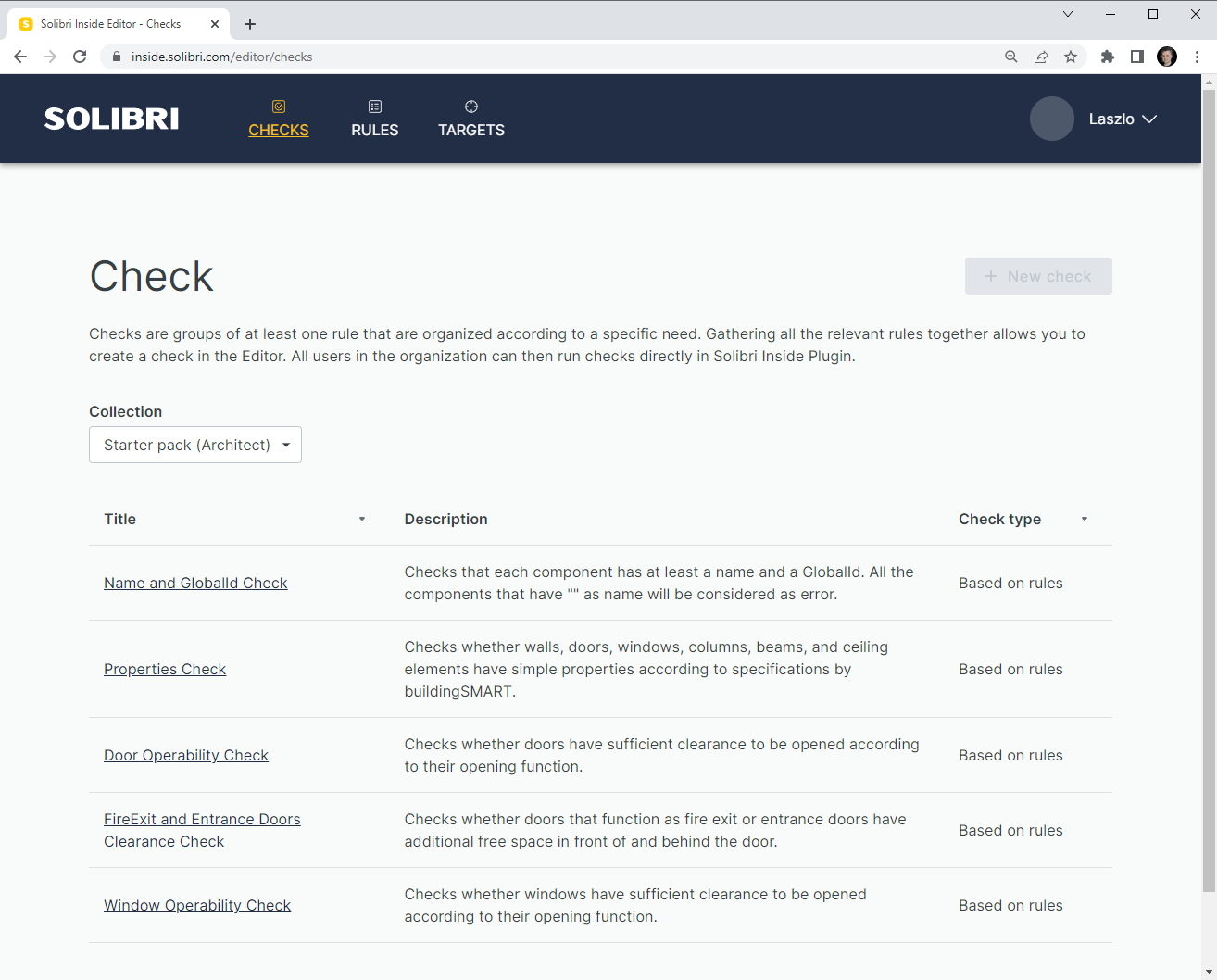Image resolution: width=1217 pixels, height=980 pixels.
Task: Click the address bar URL
Action: click(x=222, y=57)
